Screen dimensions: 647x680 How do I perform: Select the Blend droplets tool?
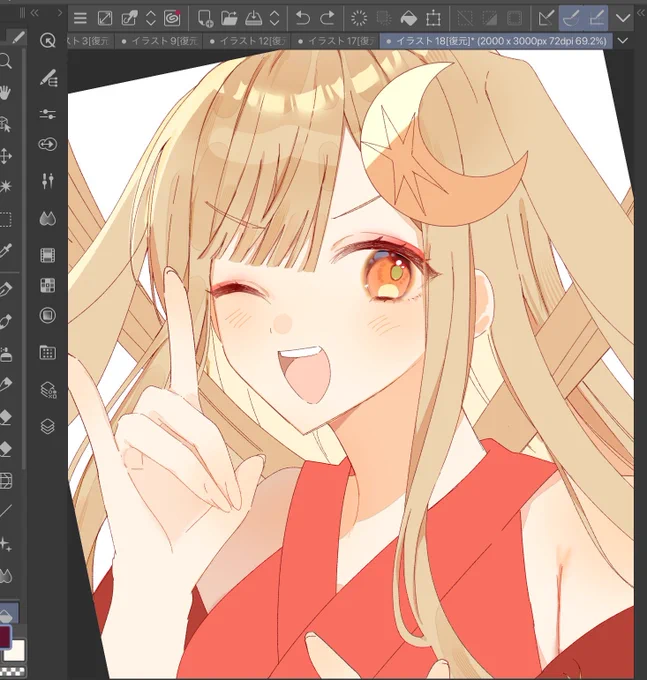pyautogui.click(x=5, y=576)
